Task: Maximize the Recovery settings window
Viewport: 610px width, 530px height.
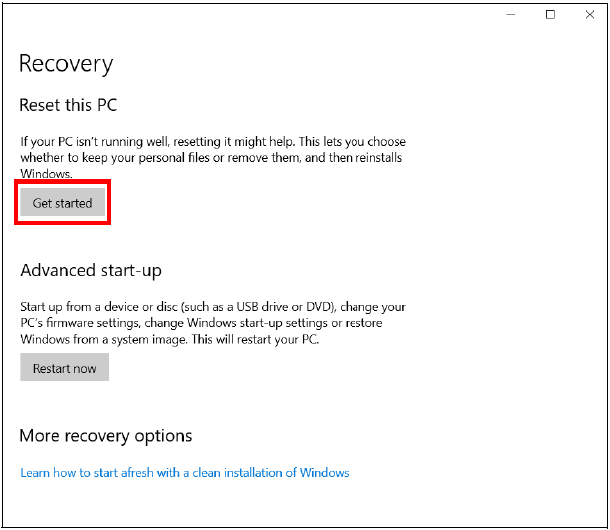Action: (550, 15)
